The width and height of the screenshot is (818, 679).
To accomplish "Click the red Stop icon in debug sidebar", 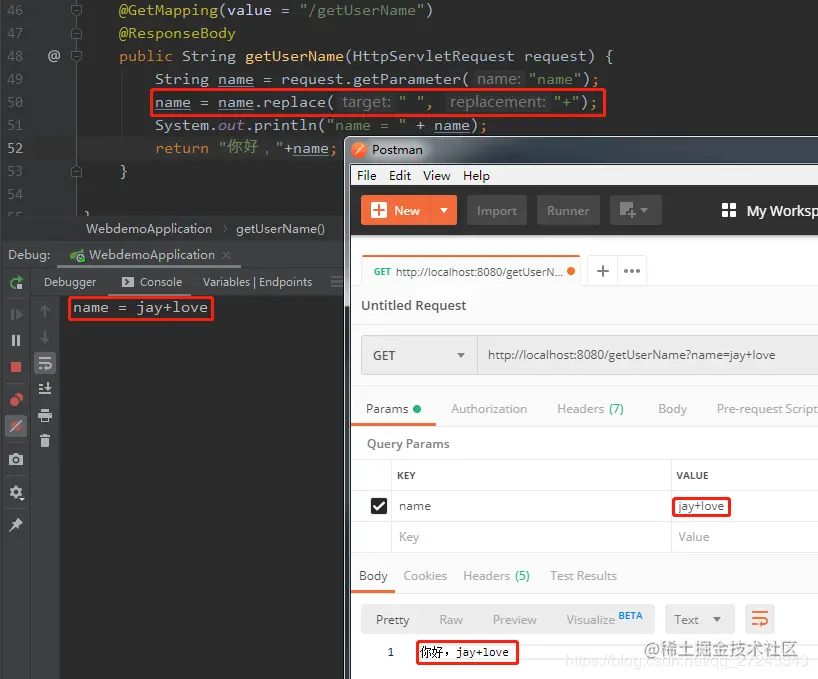I will click(16, 367).
